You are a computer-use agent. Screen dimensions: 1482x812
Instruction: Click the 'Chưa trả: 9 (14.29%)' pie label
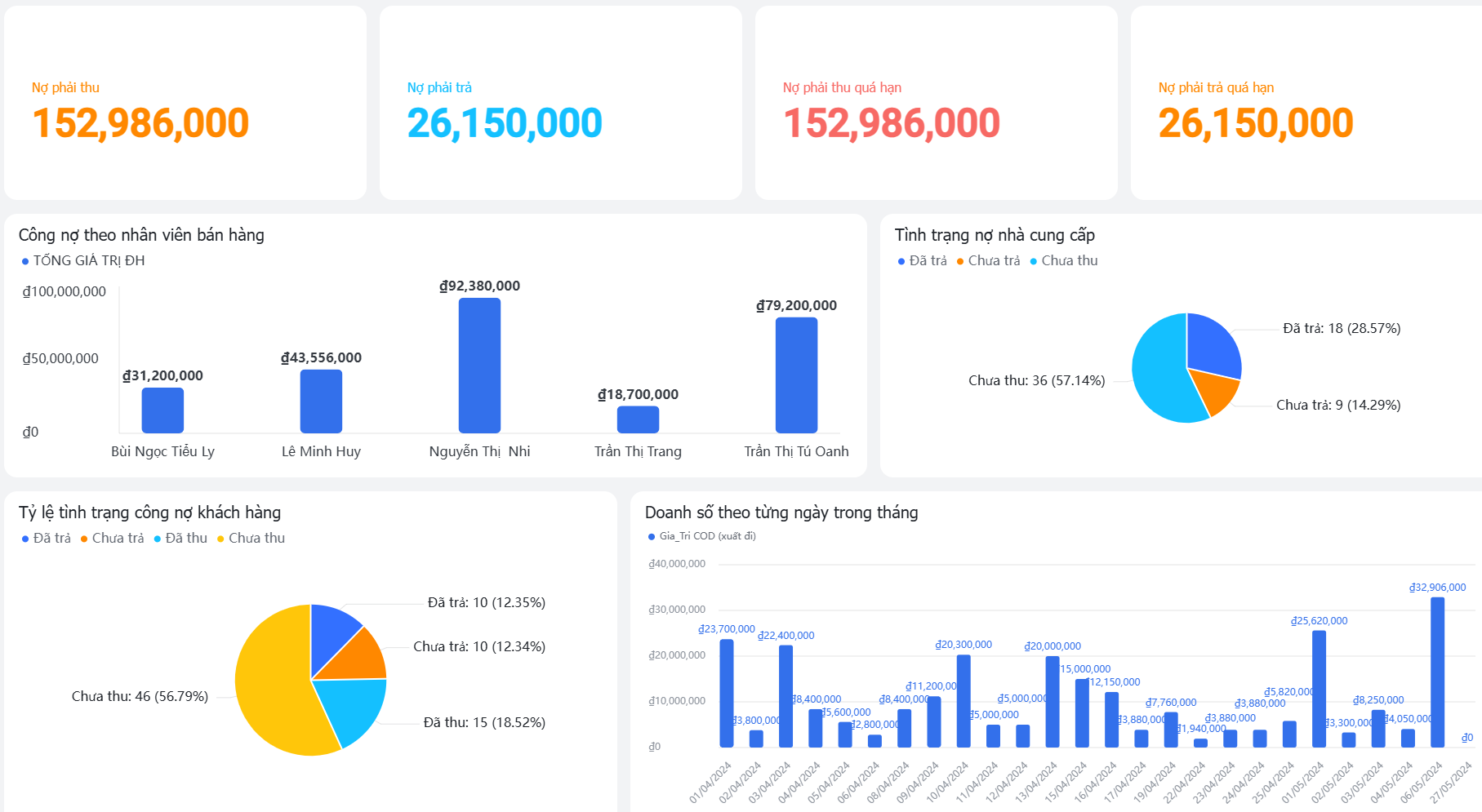coord(1338,405)
